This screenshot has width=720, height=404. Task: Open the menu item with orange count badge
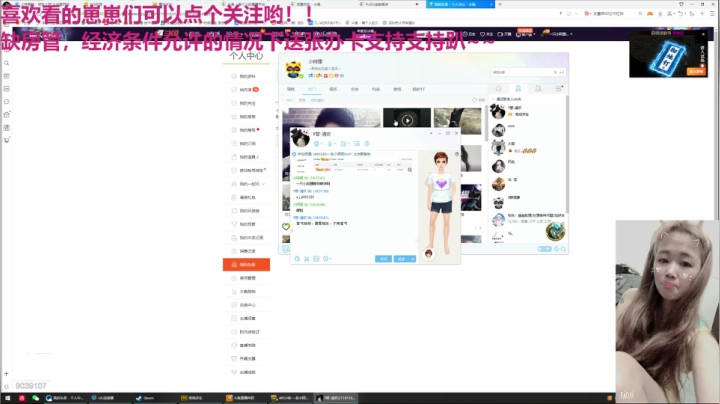[249, 90]
